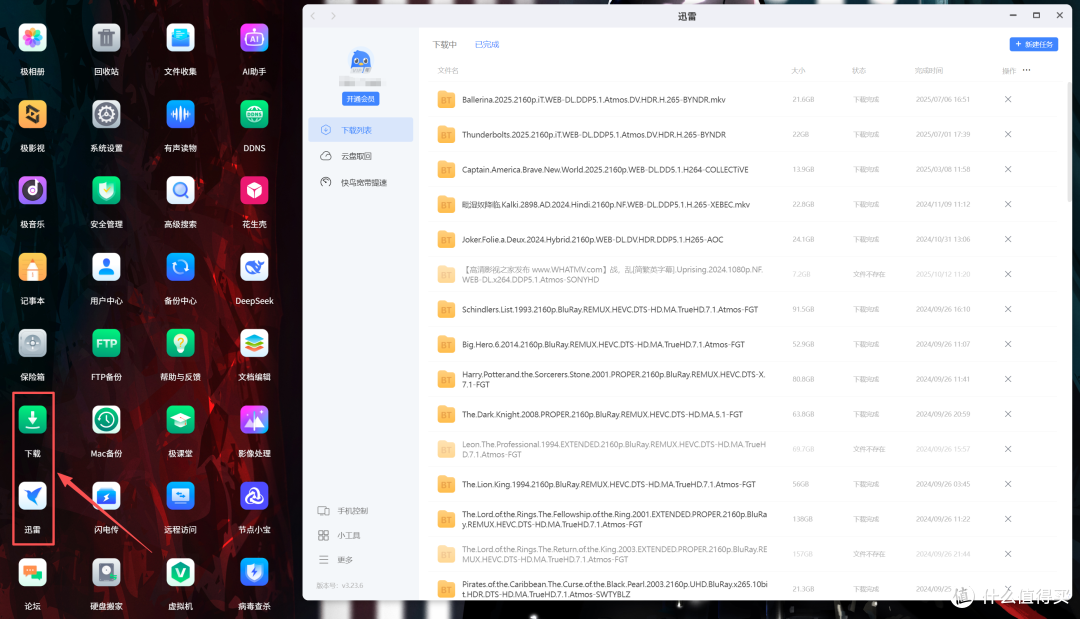Click the Xunlei bird avatar
The image size is (1080, 619).
(360, 62)
